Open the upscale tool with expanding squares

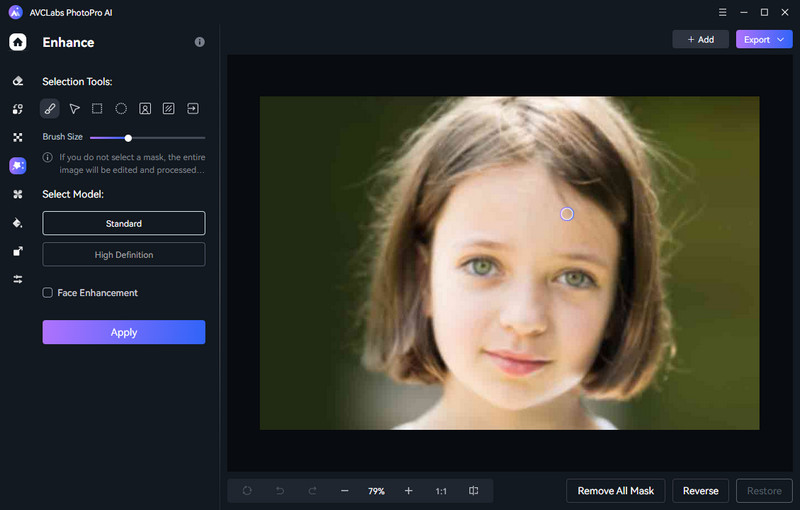click(18, 251)
